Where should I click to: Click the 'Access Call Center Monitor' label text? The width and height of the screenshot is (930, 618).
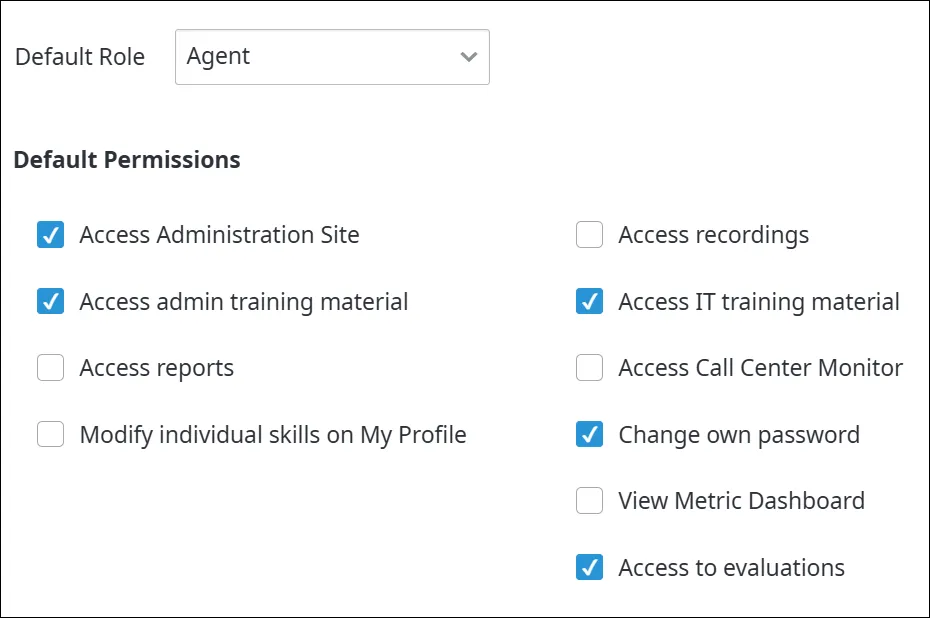[760, 368]
